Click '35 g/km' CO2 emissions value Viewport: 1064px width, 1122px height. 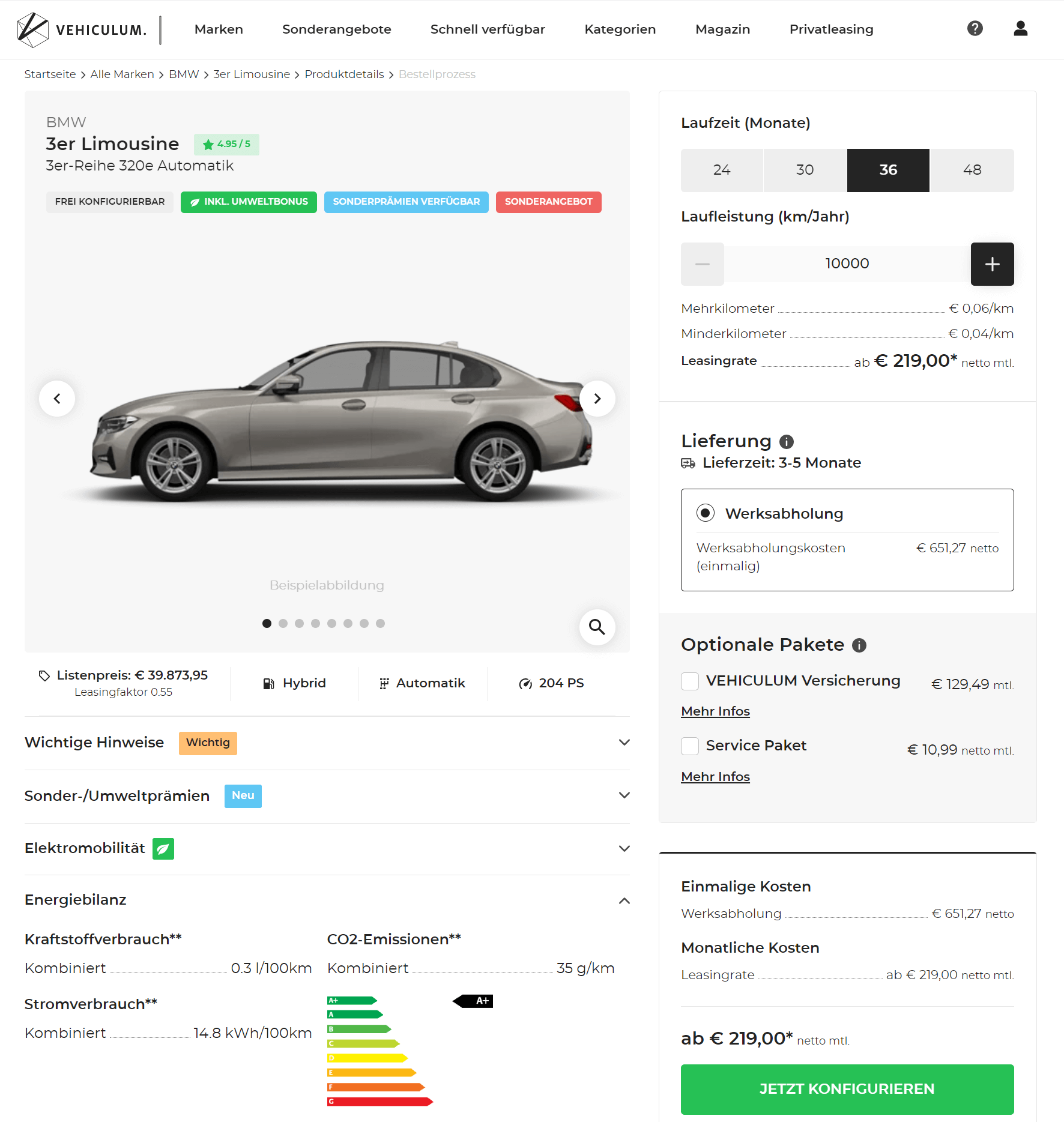[585, 968]
